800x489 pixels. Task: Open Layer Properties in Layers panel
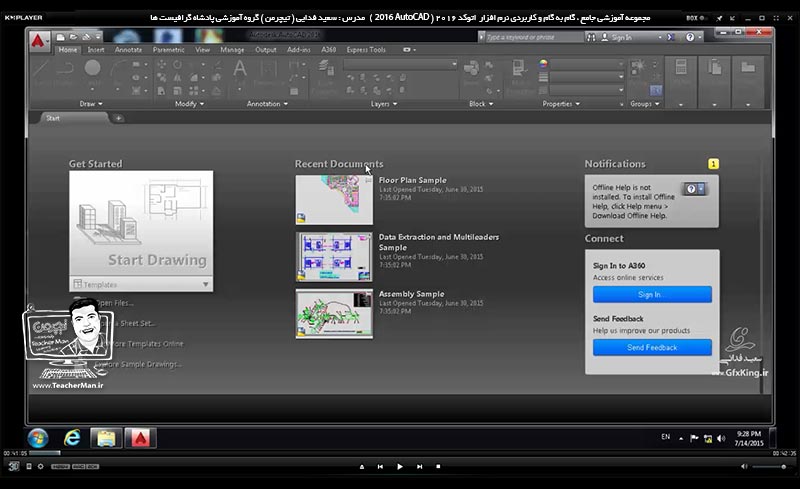coord(325,69)
